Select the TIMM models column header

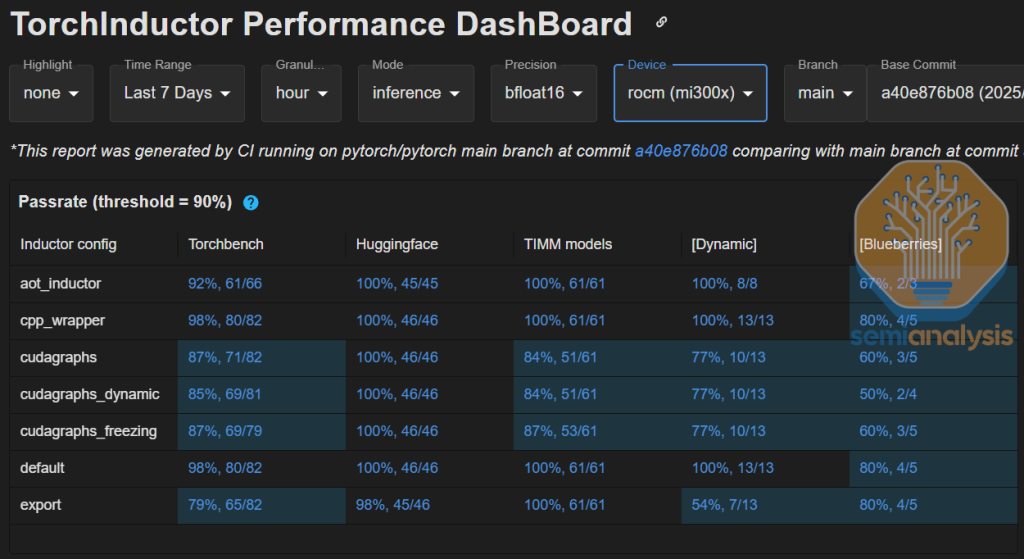[568, 244]
